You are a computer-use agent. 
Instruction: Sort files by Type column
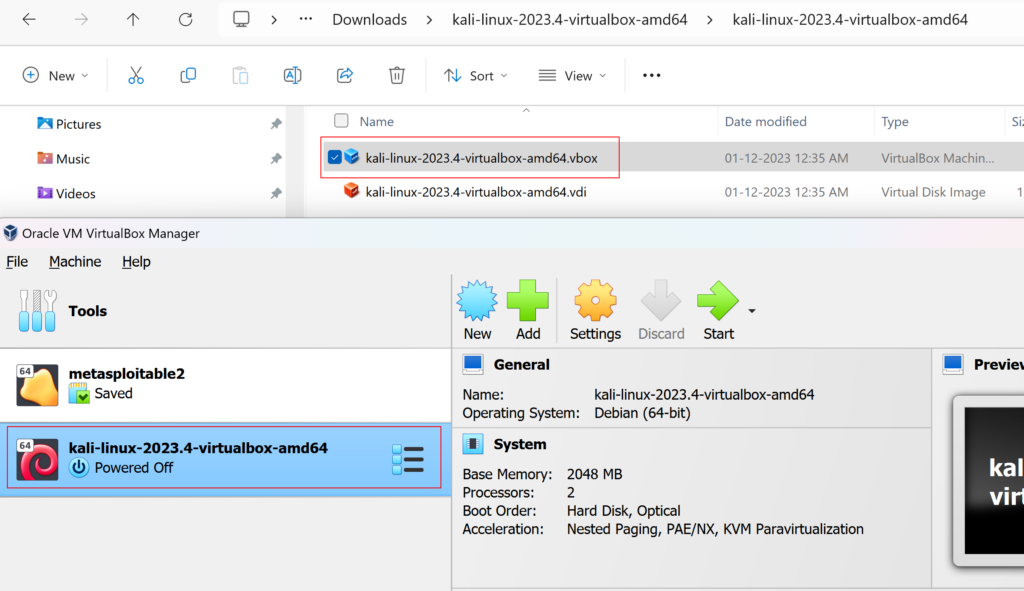click(895, 121)
